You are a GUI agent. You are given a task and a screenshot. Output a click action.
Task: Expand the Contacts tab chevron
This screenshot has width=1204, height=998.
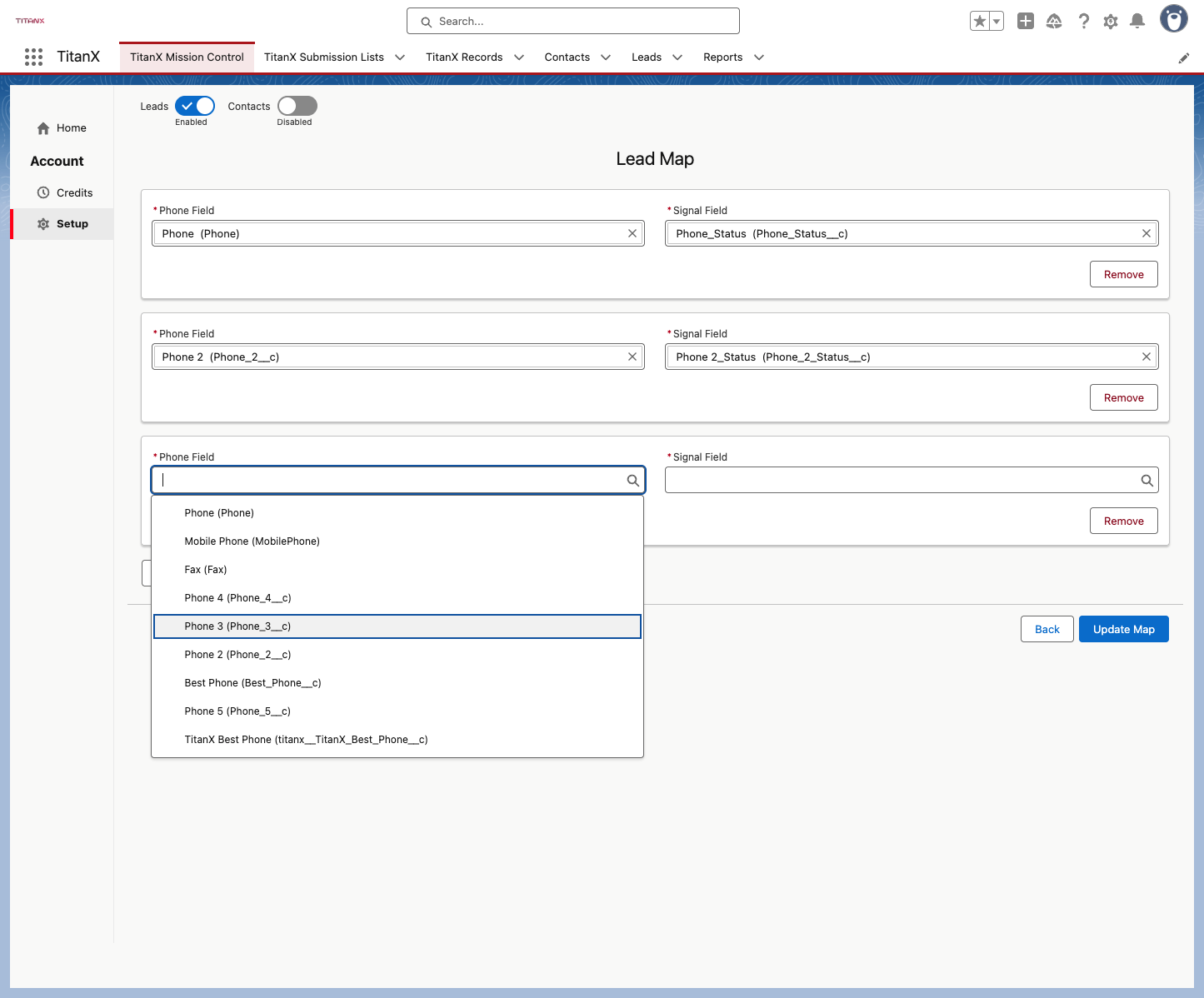click(x=606, y=57)
